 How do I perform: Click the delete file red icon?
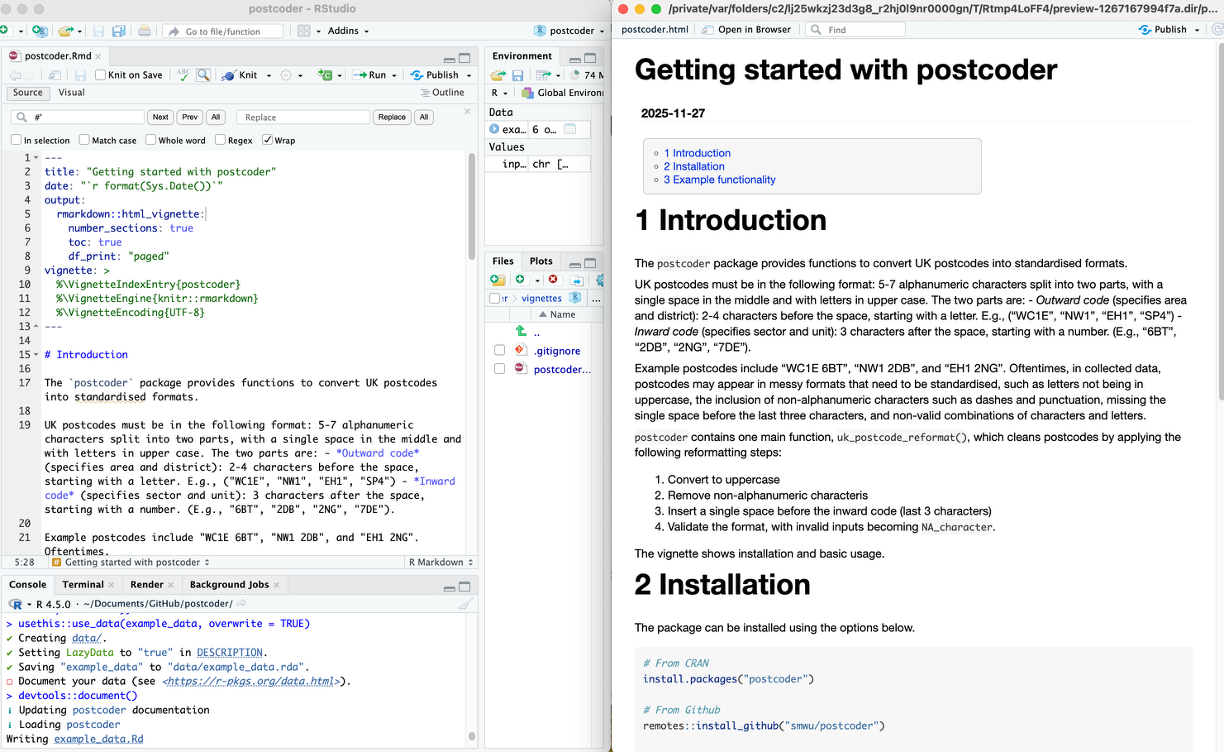(553, 280)
